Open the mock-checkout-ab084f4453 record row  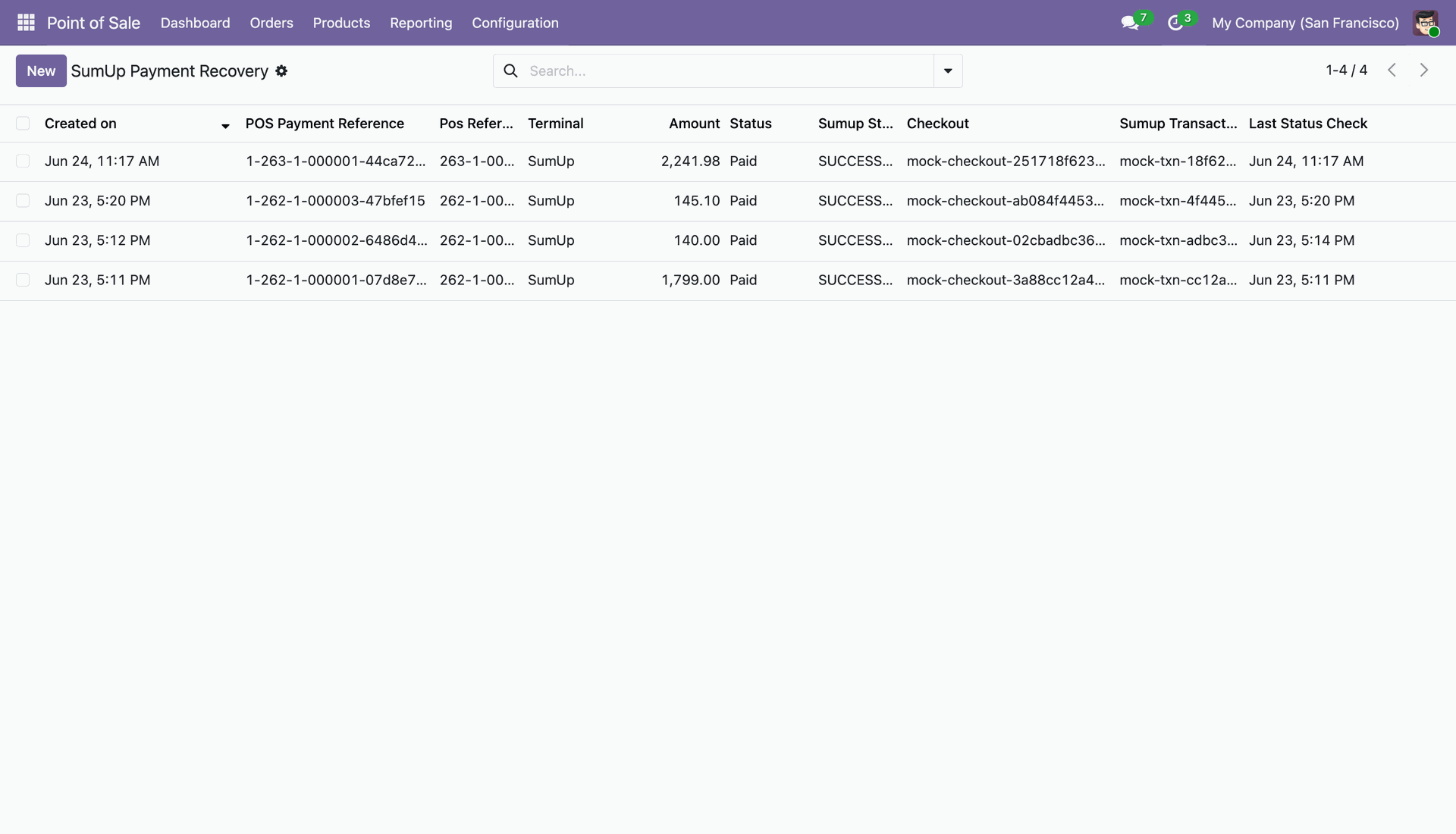(728, 201)
